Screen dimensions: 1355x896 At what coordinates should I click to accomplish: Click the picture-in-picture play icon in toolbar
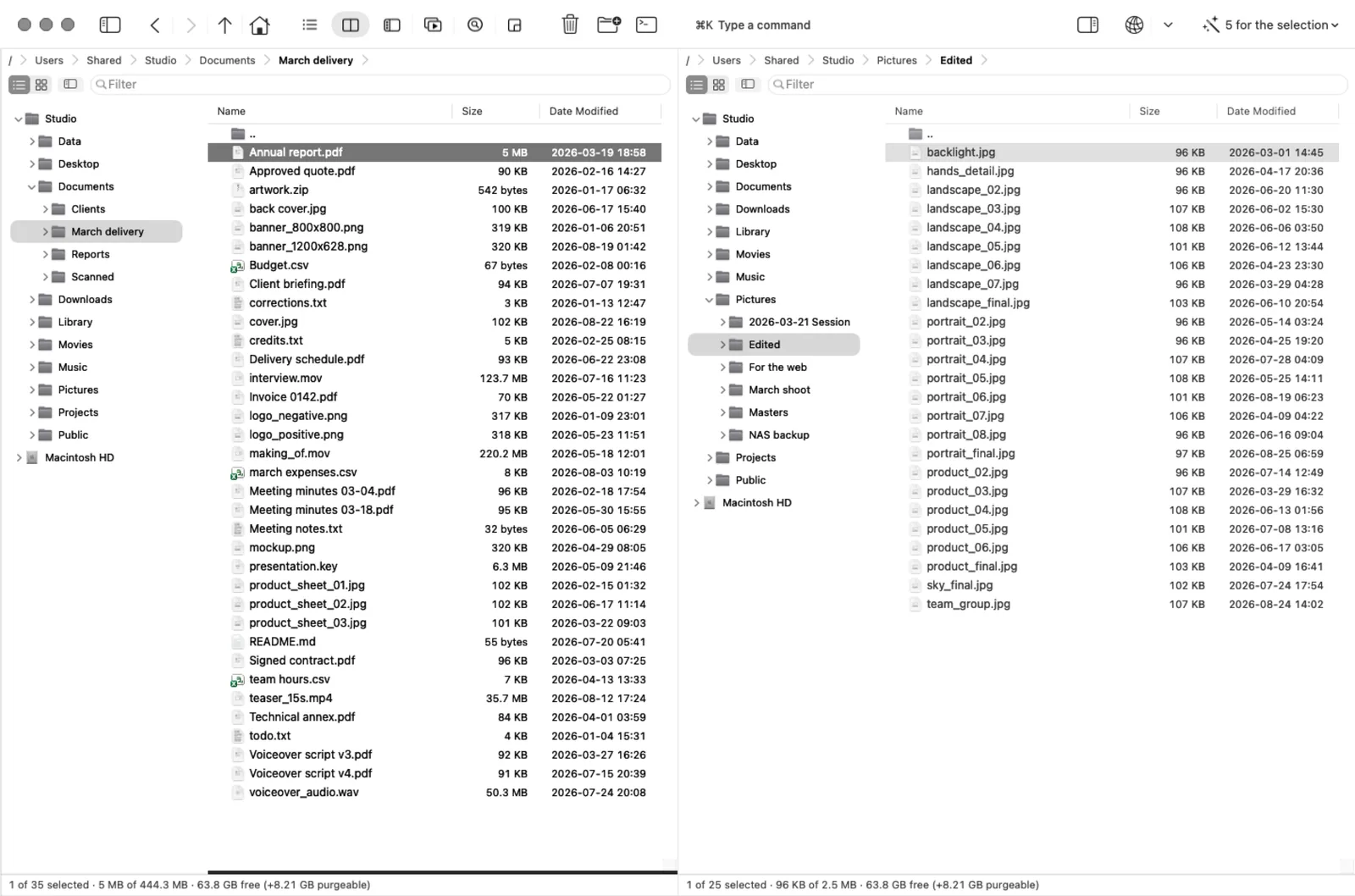click(433, 25)
